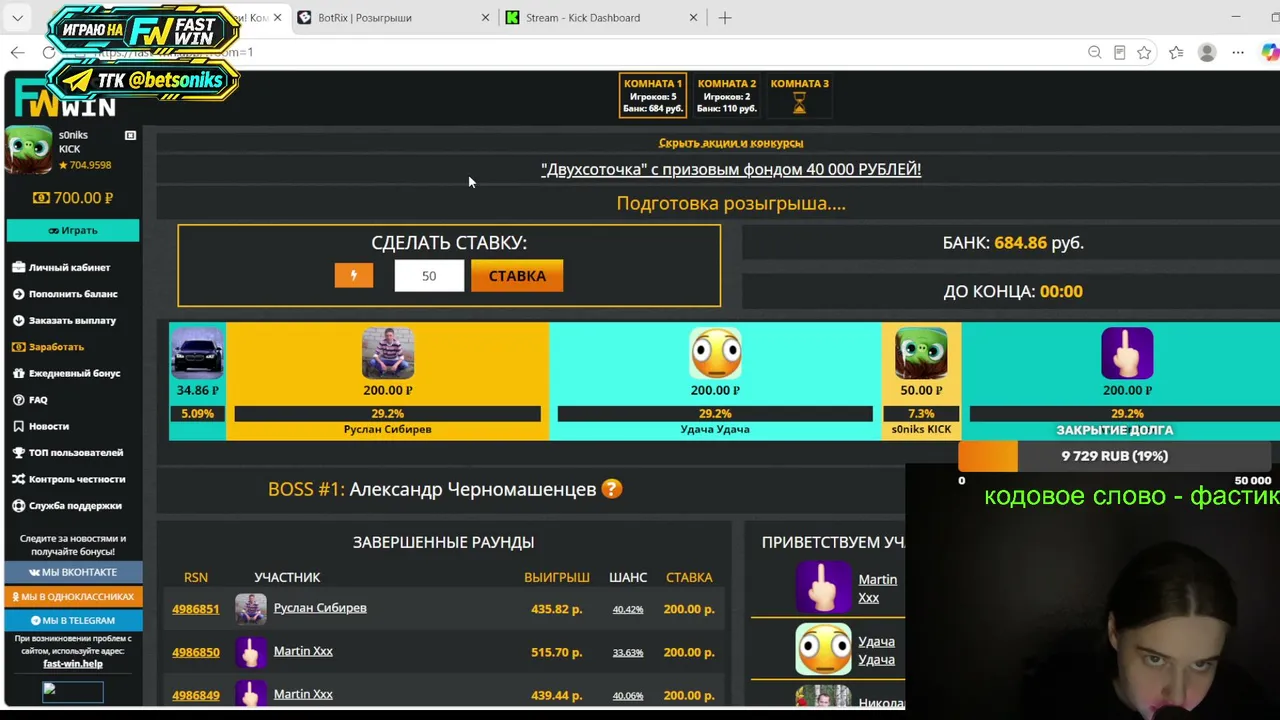Screen dimensions: 1280x720
Task: Click МЫ В ОДНОКЛАССНИКАХ button
Action: click(x=73, y=597)
